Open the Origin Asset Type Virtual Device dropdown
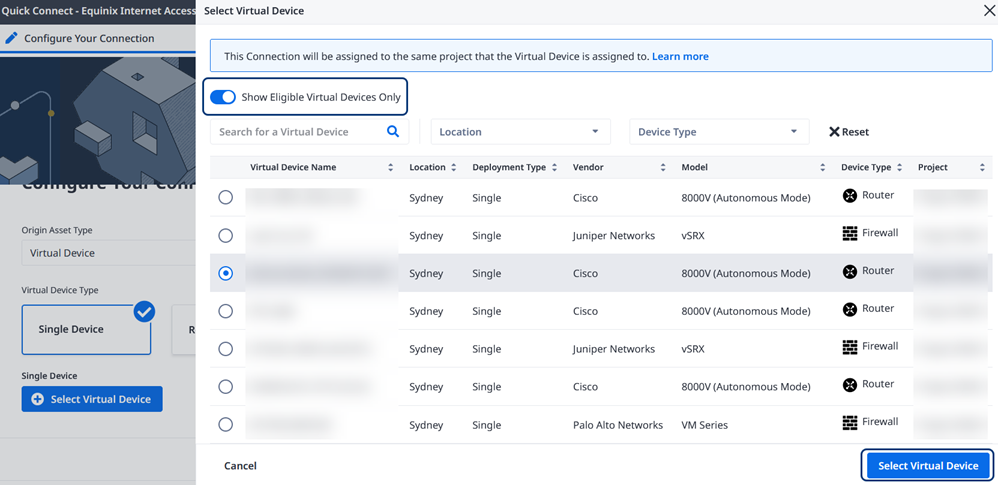The image size is (998, 485). pyautogui.click(x=108, y=253)
